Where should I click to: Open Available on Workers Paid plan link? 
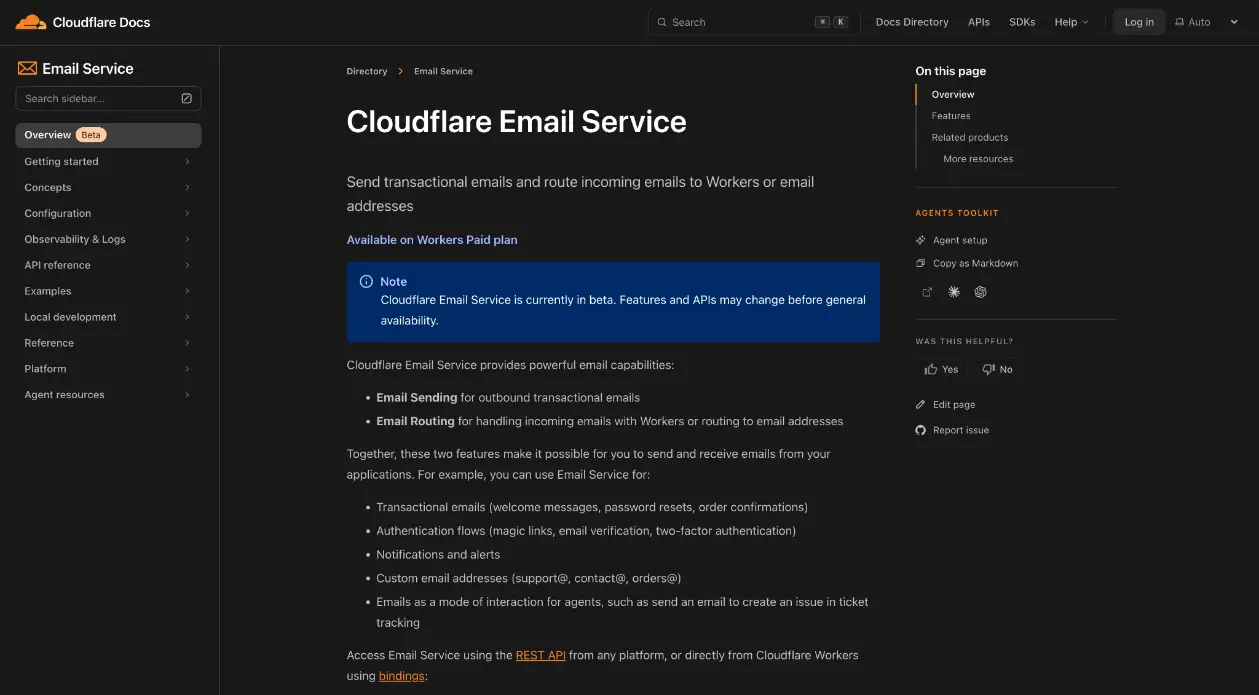coord(432,240)
